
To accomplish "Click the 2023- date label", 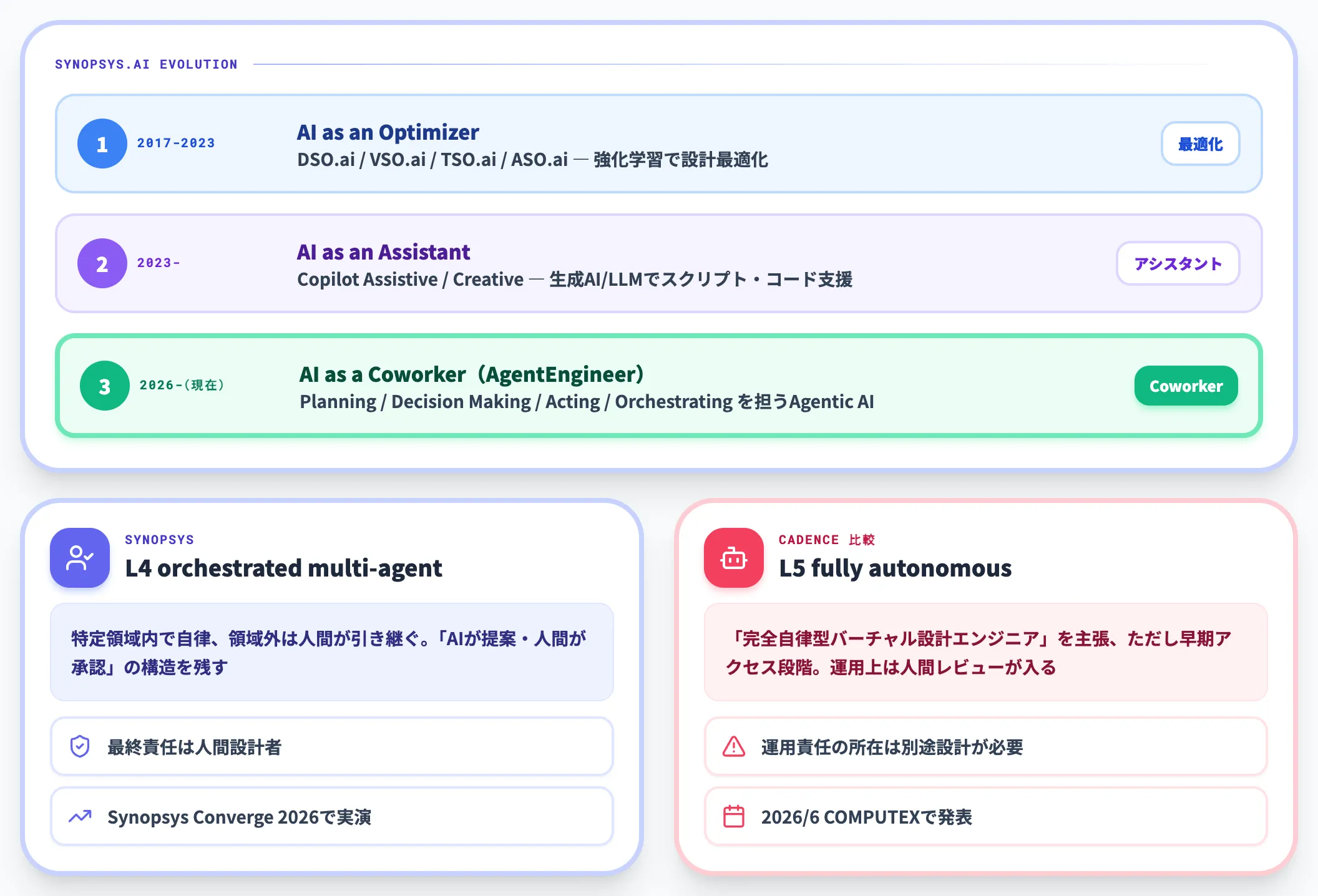I will point(159,263).
